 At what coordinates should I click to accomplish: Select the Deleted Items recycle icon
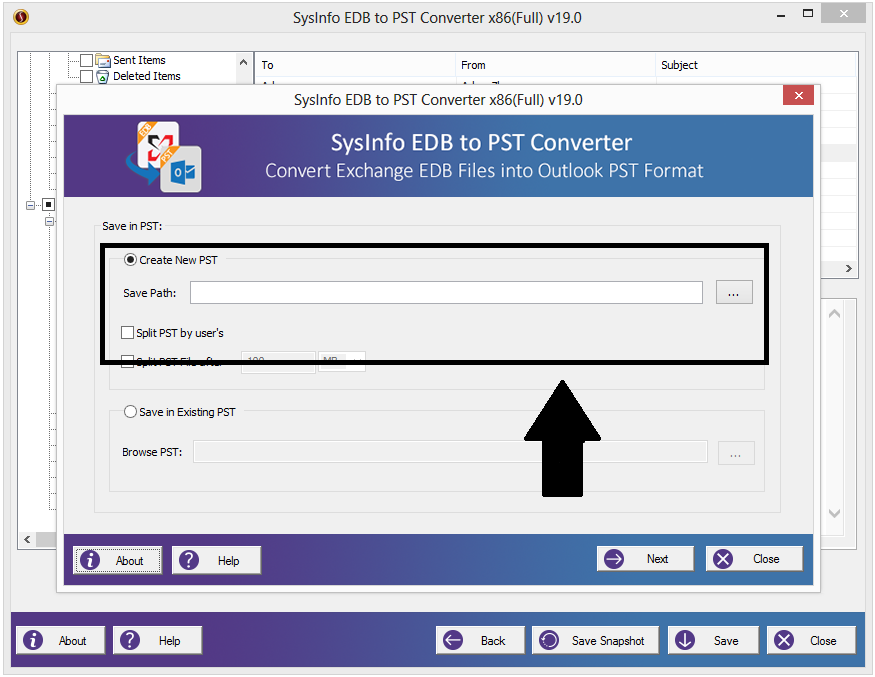tap(103, 76)
